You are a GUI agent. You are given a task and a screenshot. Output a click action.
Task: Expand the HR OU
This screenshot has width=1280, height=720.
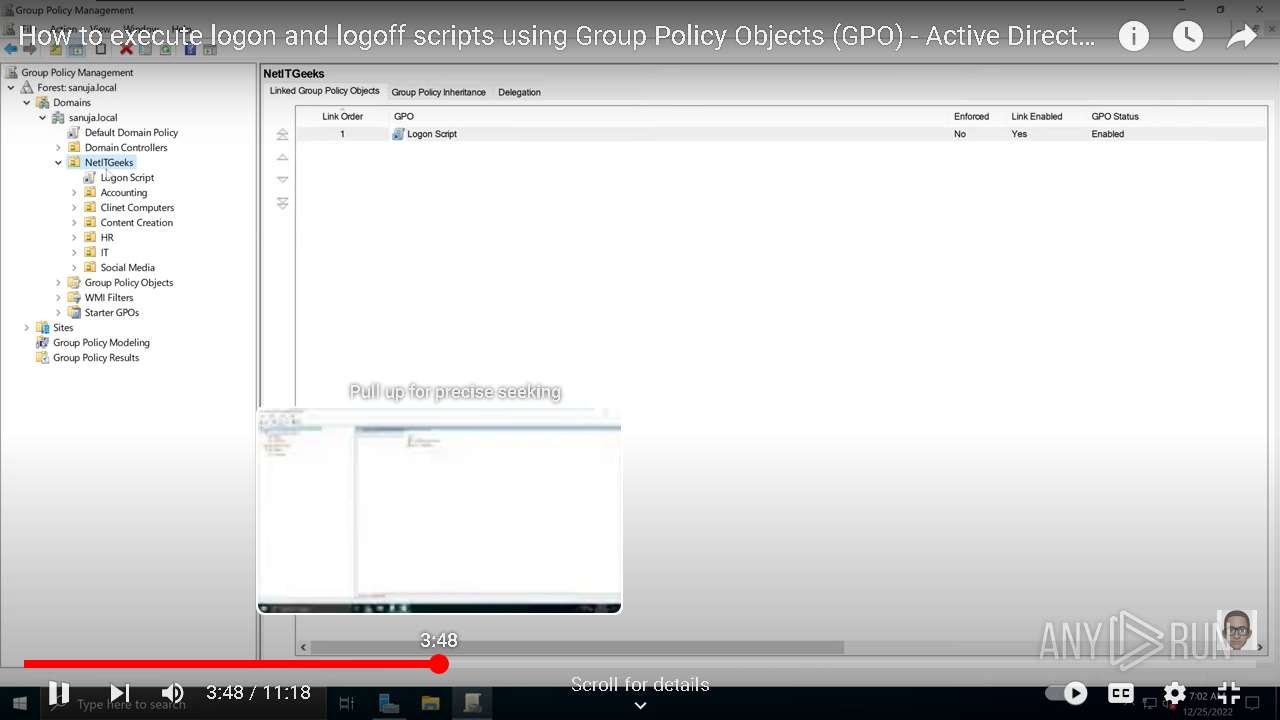[x=75, y=238]
